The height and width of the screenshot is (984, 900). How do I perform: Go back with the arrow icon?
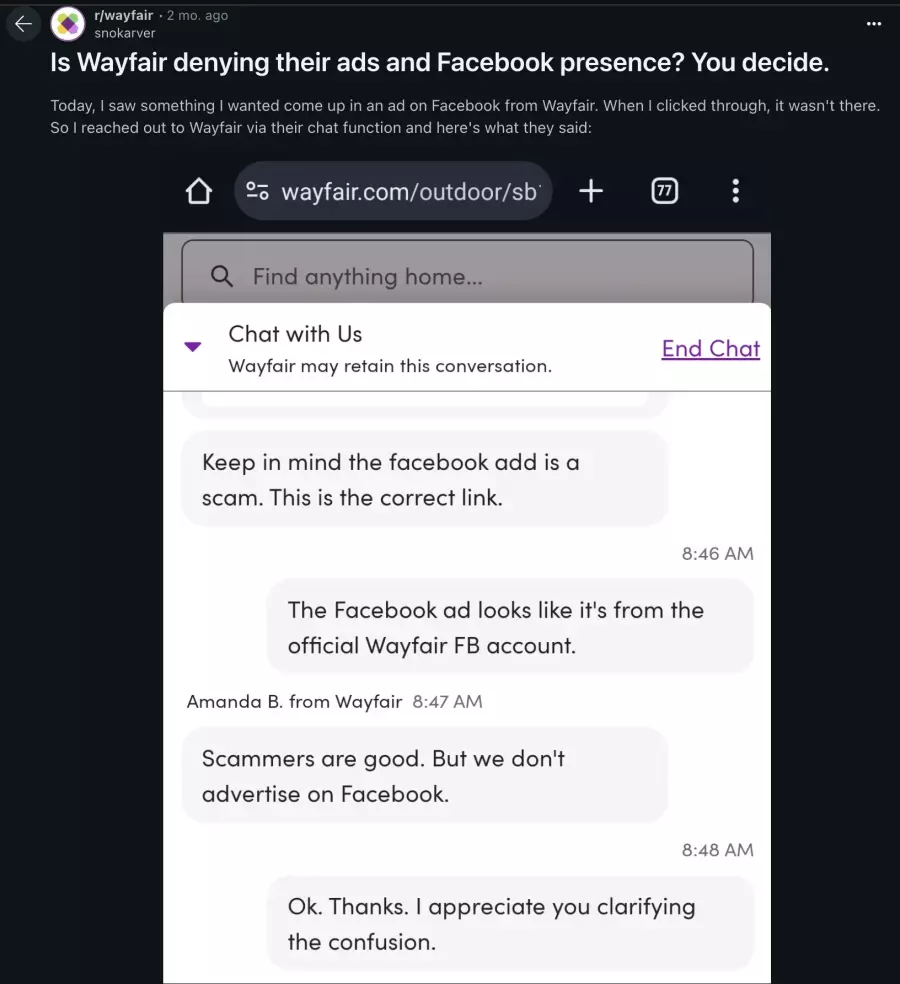[23, 24]
